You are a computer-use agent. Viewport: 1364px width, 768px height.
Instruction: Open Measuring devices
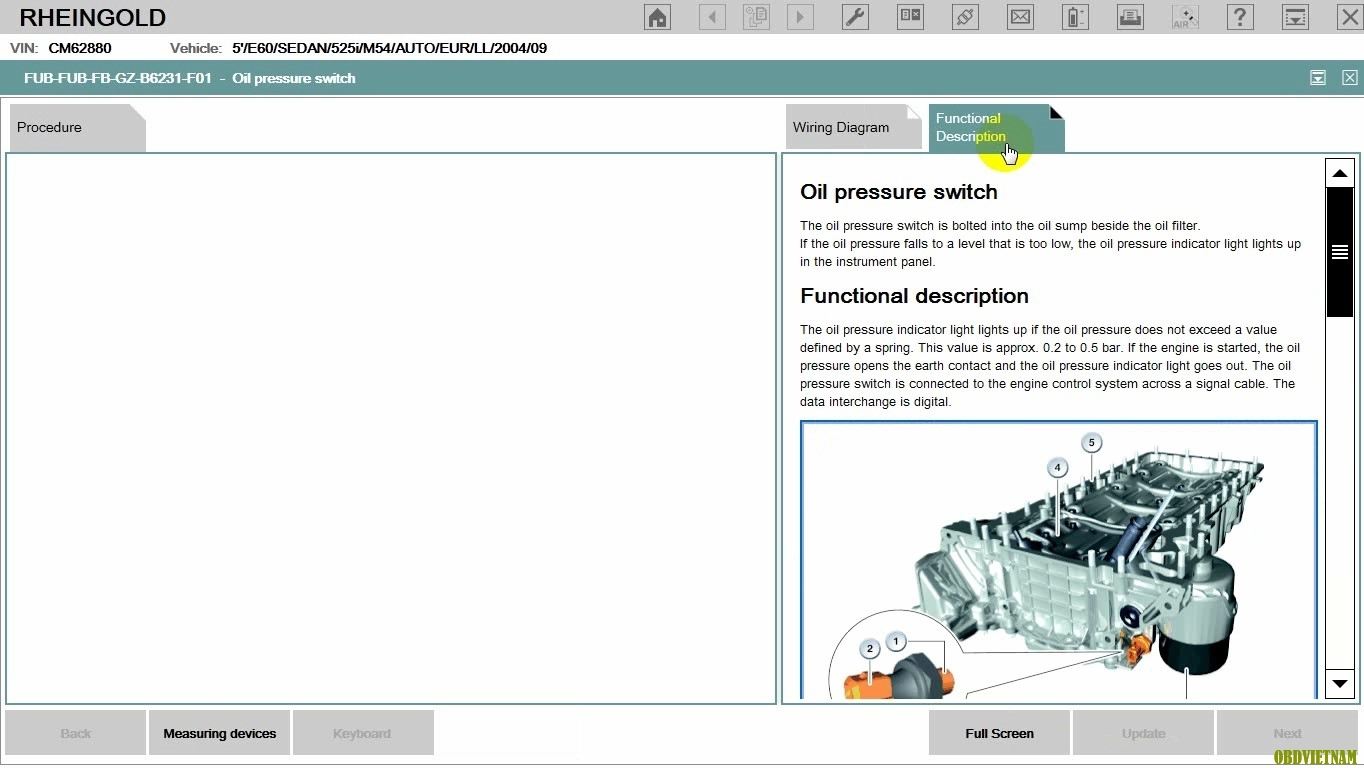coord(220,733)
